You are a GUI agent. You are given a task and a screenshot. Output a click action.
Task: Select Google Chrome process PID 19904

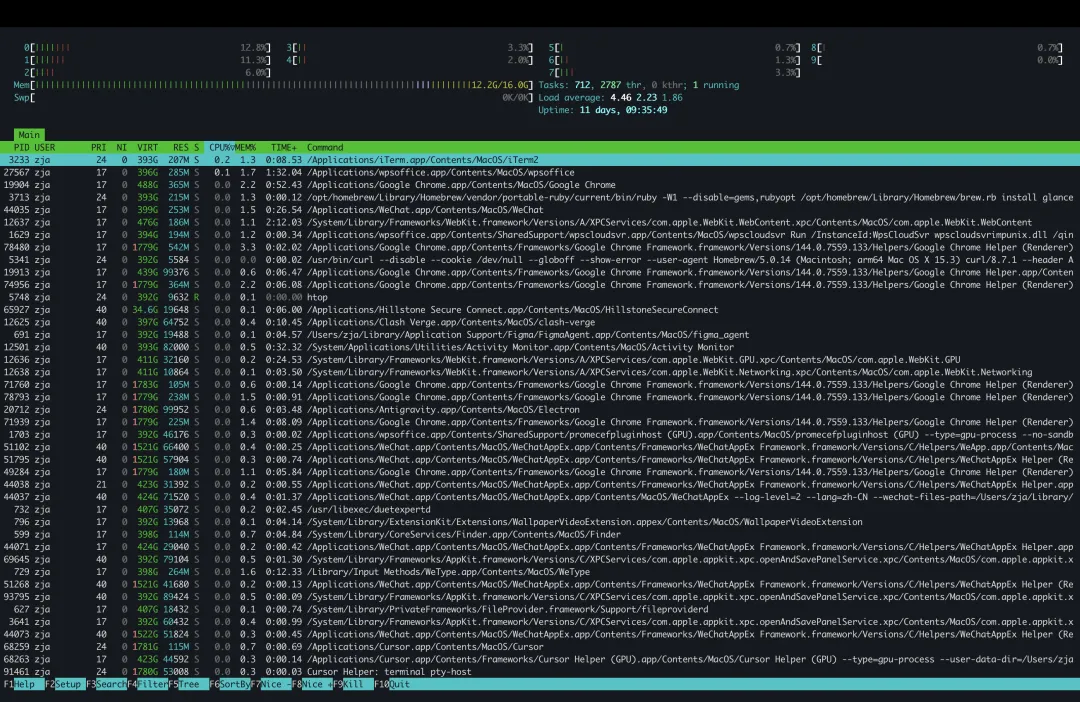(540, 185)
